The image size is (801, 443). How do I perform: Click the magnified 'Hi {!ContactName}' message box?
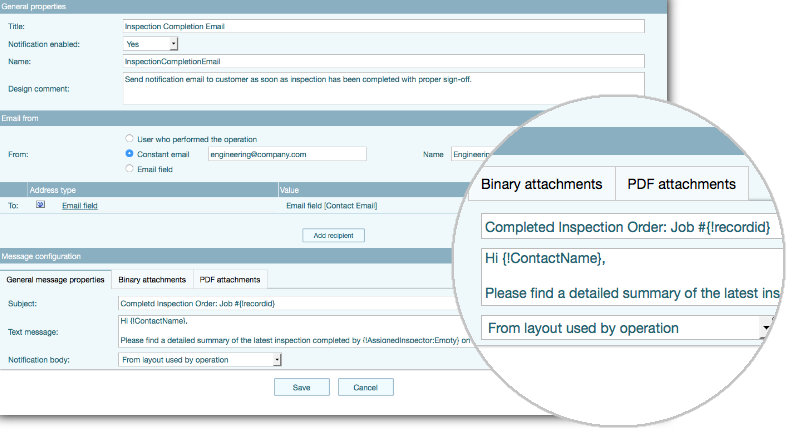[631, 276]
